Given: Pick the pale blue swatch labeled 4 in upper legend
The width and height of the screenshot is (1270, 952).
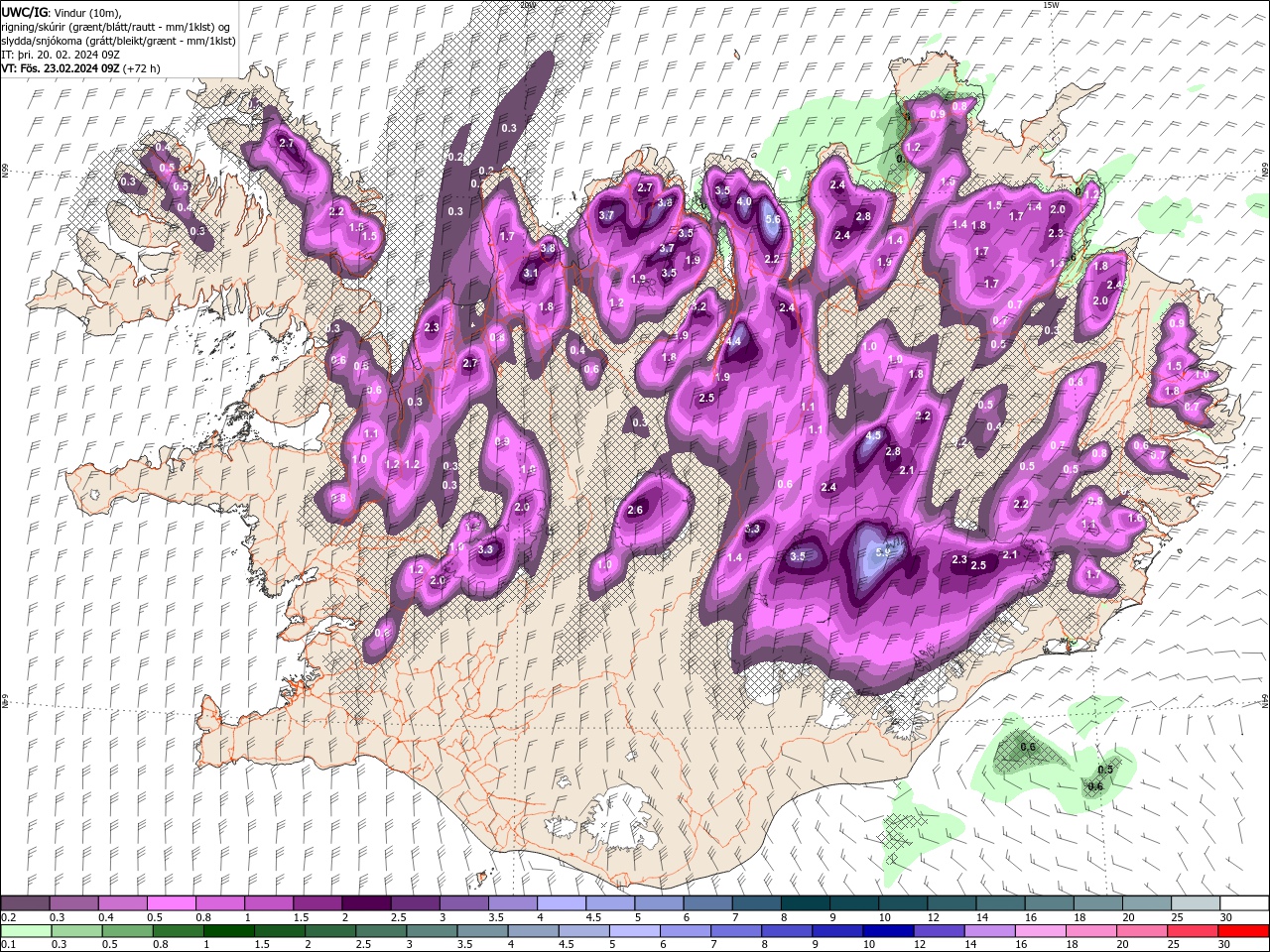Looking at the screenshot, I should tap(562, 903).
